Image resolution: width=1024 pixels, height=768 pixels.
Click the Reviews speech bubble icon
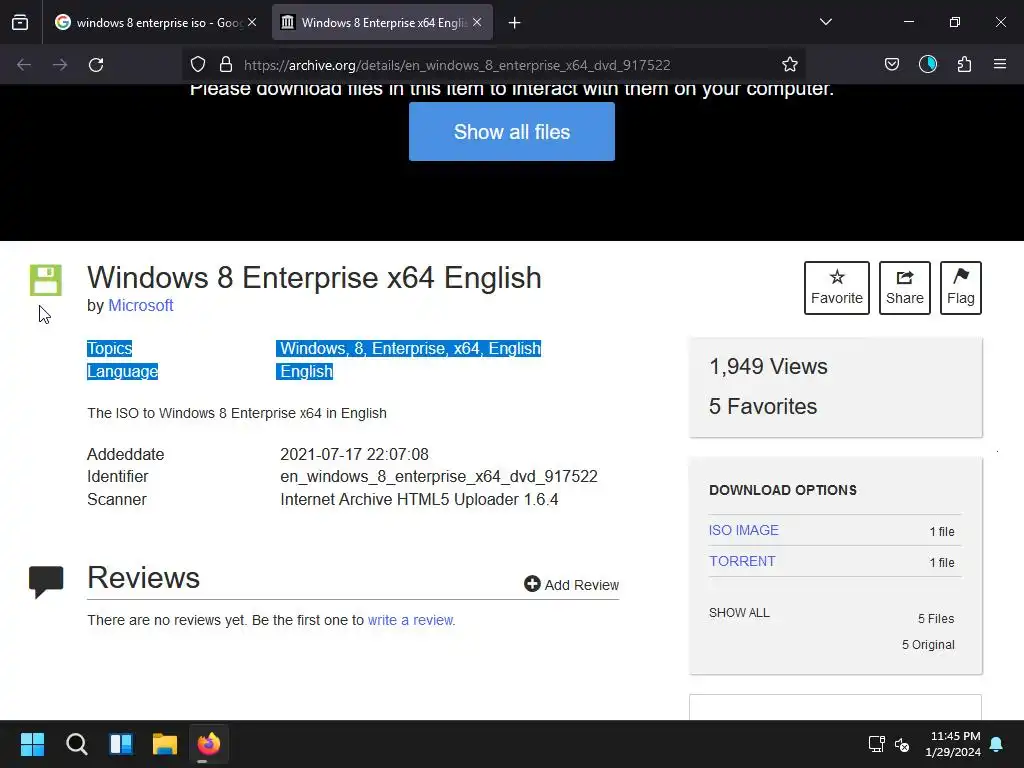46,582
